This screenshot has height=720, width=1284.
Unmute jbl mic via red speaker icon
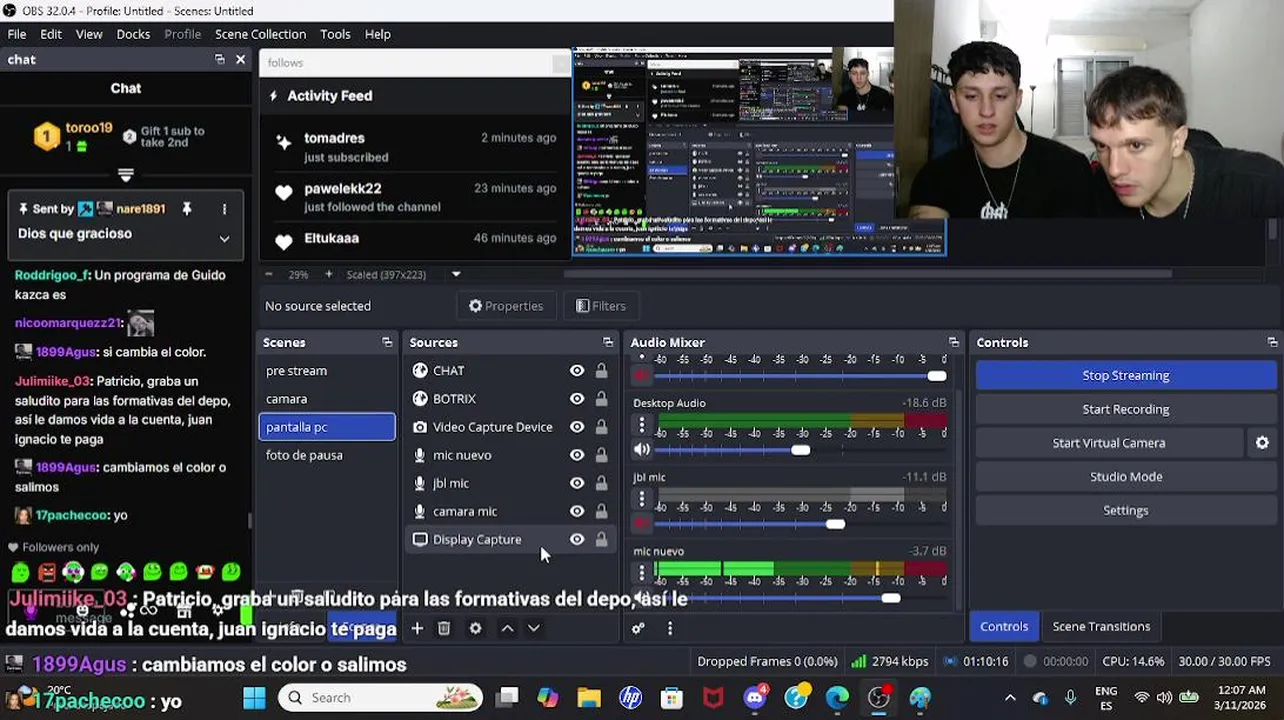tap(642, 523)
